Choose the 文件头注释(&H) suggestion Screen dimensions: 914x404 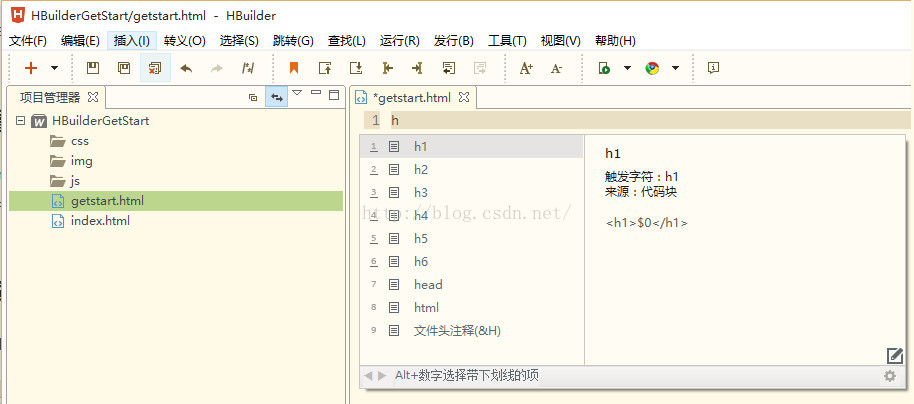[472, 331]
